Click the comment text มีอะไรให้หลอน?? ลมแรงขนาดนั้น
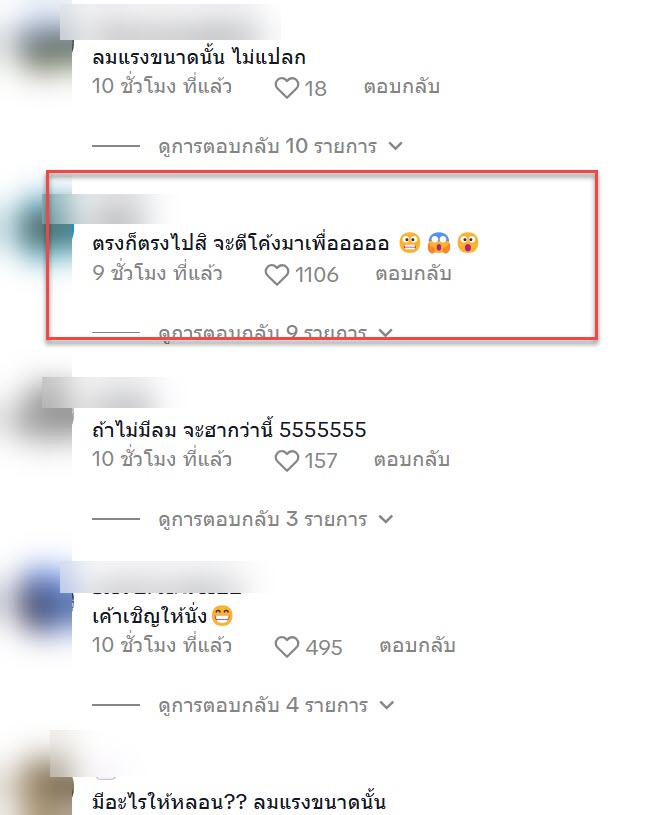651x815 pixels. pos(239,801)
